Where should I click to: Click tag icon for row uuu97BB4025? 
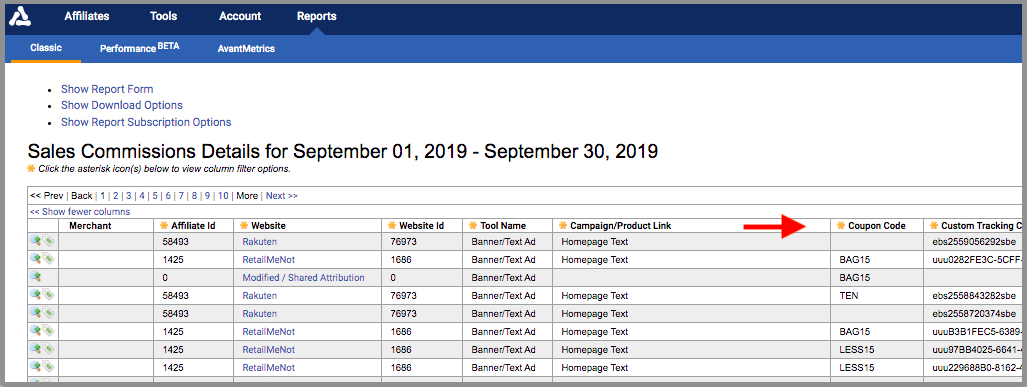[48, 349]
